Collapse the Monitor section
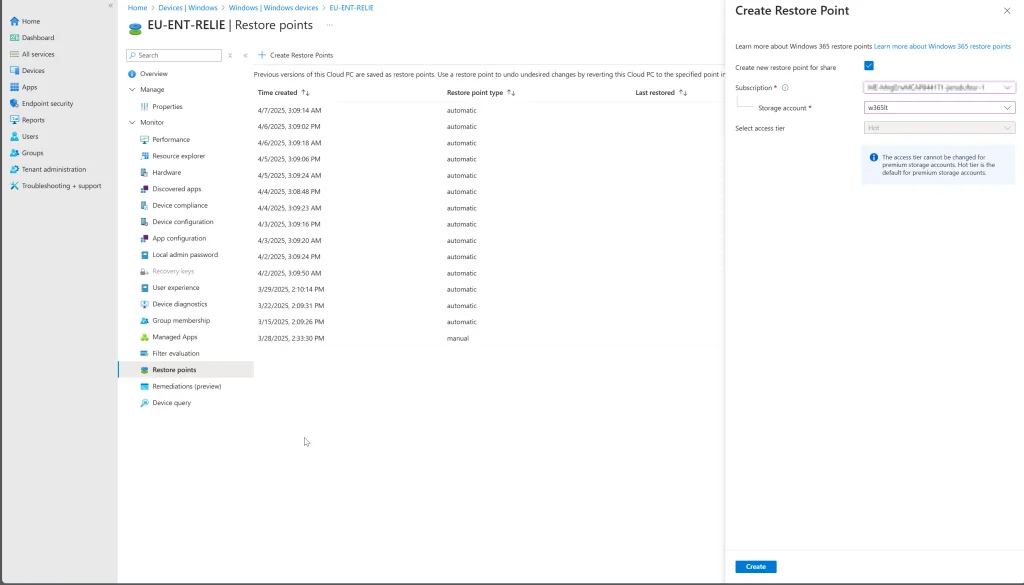The width and height of the screenshot is (1024, 585). 132,122
